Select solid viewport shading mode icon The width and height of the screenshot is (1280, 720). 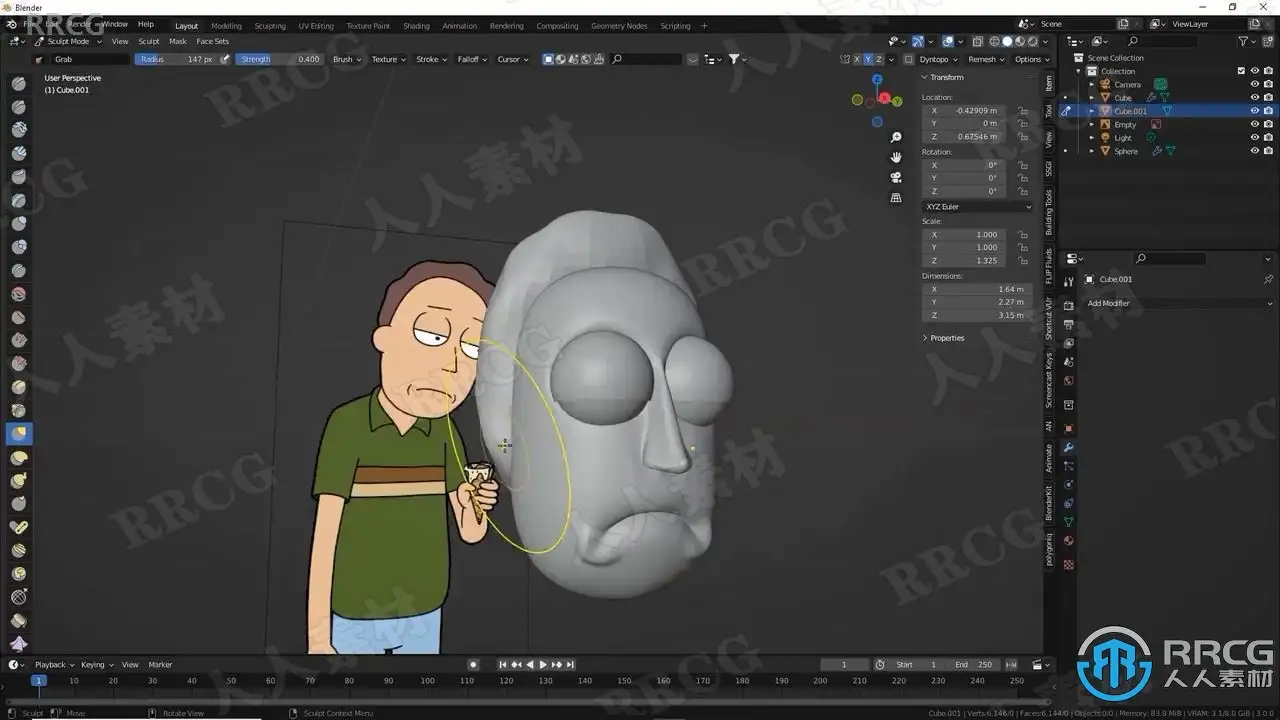point(1007,41)
